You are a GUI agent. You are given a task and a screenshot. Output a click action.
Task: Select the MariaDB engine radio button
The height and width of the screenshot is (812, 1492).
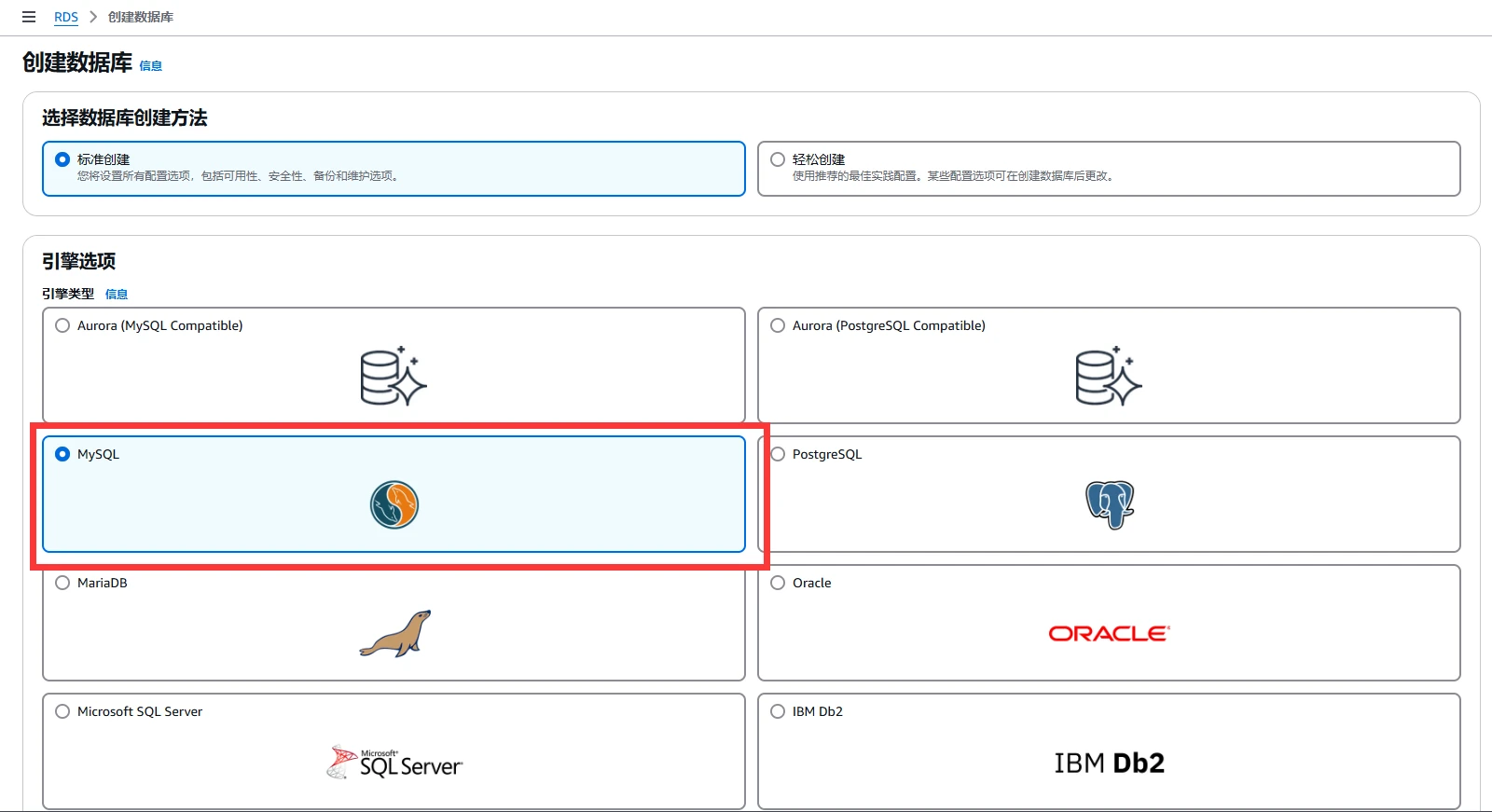[62, 583]
